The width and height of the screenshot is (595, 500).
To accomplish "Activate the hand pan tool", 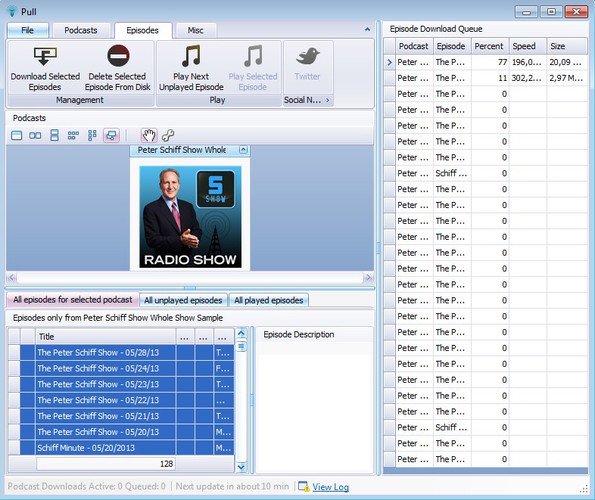I will (149, 135).
